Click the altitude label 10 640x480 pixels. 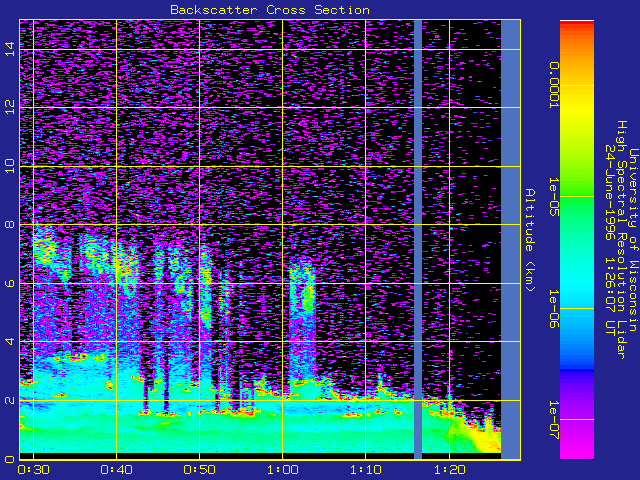(x=10, y=166)
